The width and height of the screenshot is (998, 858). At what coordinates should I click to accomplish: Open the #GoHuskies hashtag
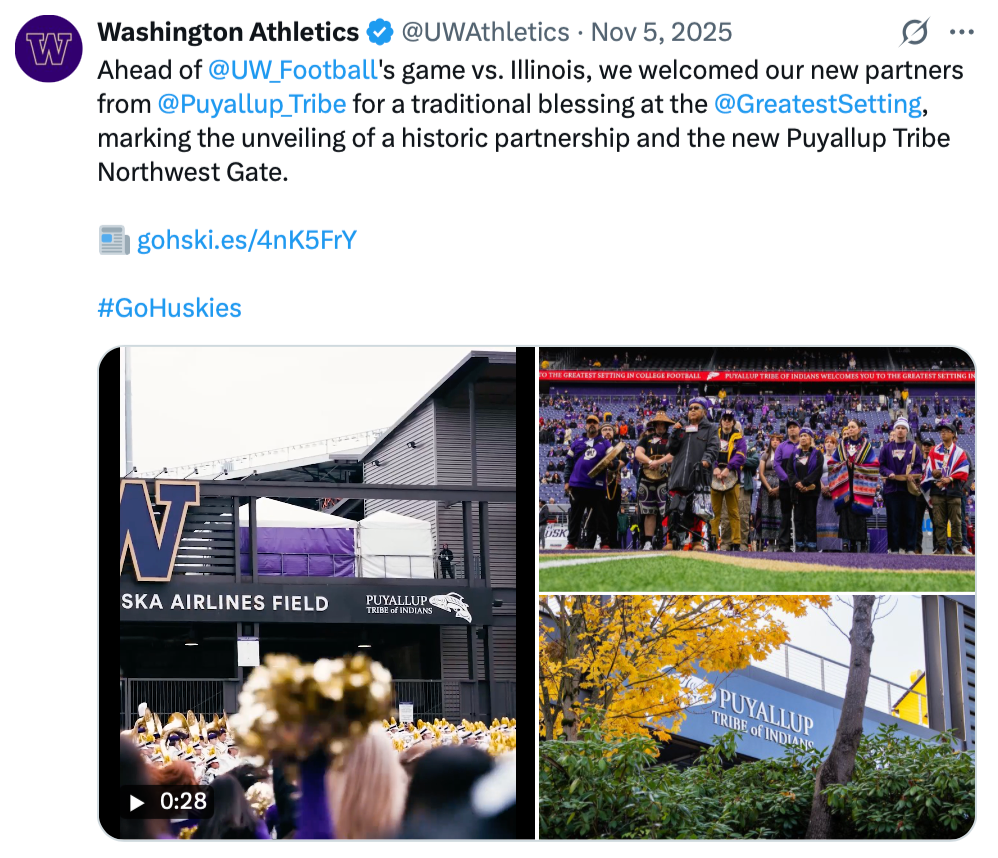tap(169, 307)
